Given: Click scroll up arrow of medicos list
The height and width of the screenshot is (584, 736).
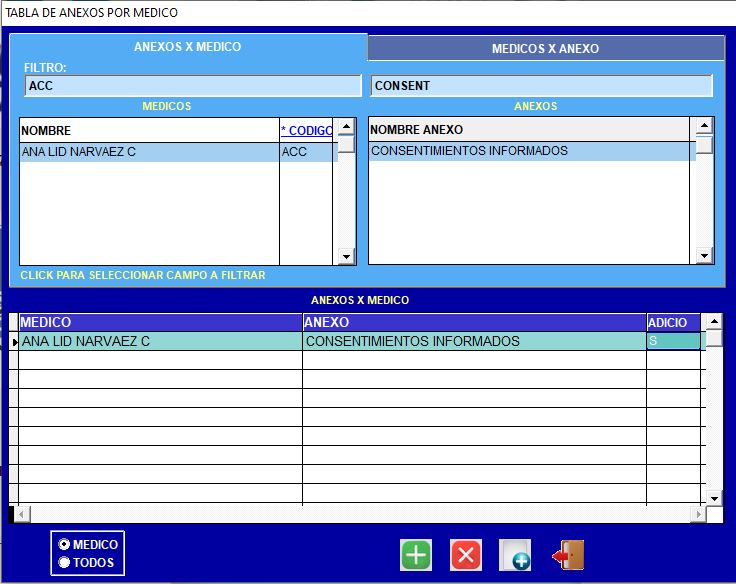Looking at the screenshot, I should pyautogui.click(x=346, y=126).
